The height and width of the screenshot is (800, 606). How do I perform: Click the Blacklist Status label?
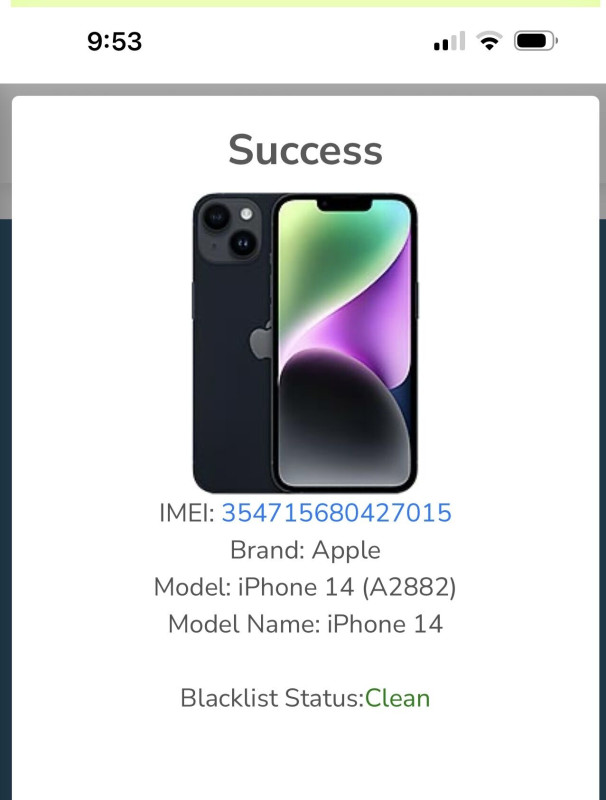[x=272, y=698]
